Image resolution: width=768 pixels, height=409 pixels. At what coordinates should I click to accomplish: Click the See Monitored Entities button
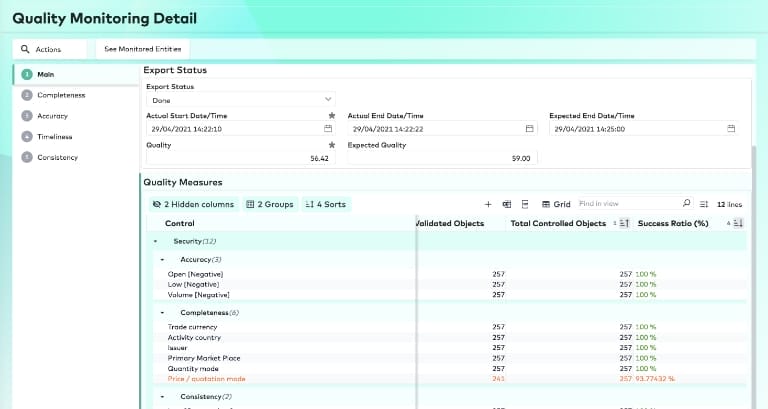click(142, 49)
